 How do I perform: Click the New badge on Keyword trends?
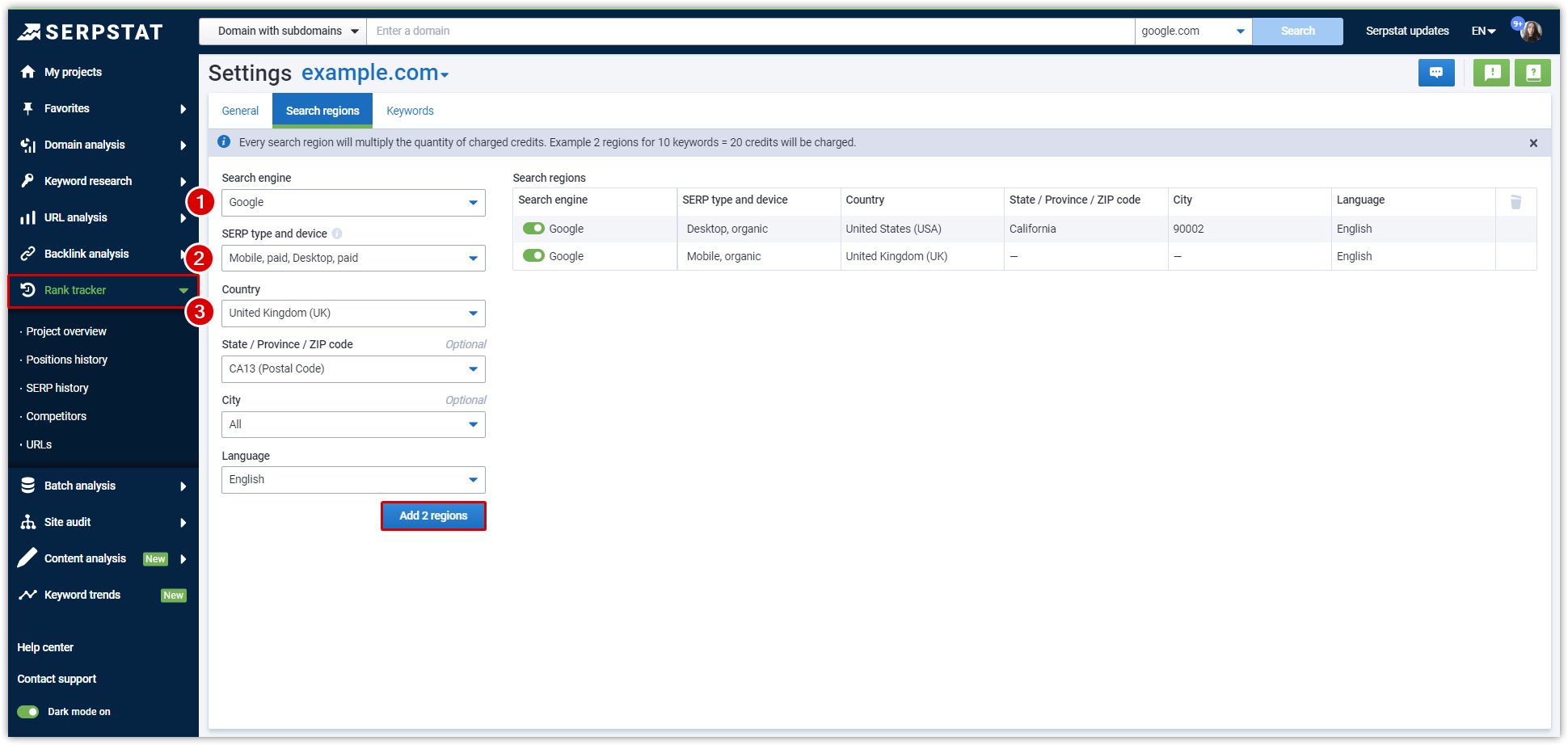[x=174, y=596]
